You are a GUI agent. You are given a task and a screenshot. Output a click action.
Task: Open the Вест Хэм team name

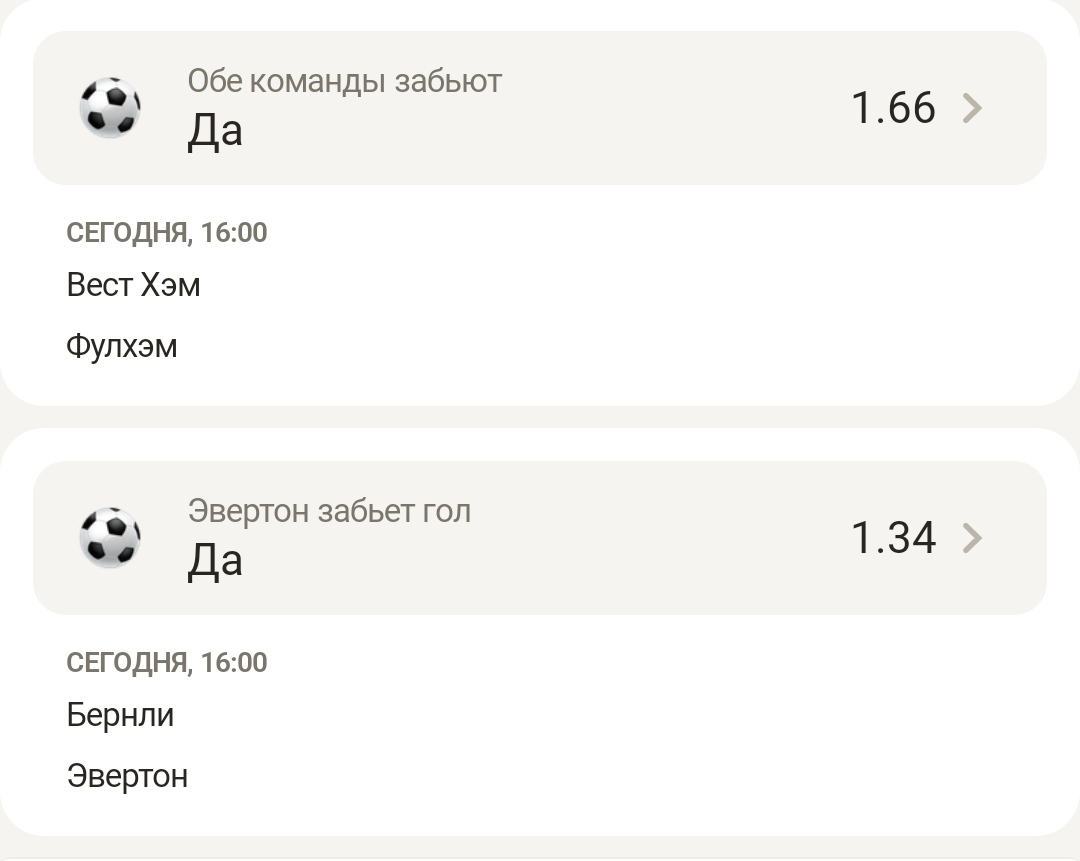(133, 285)
